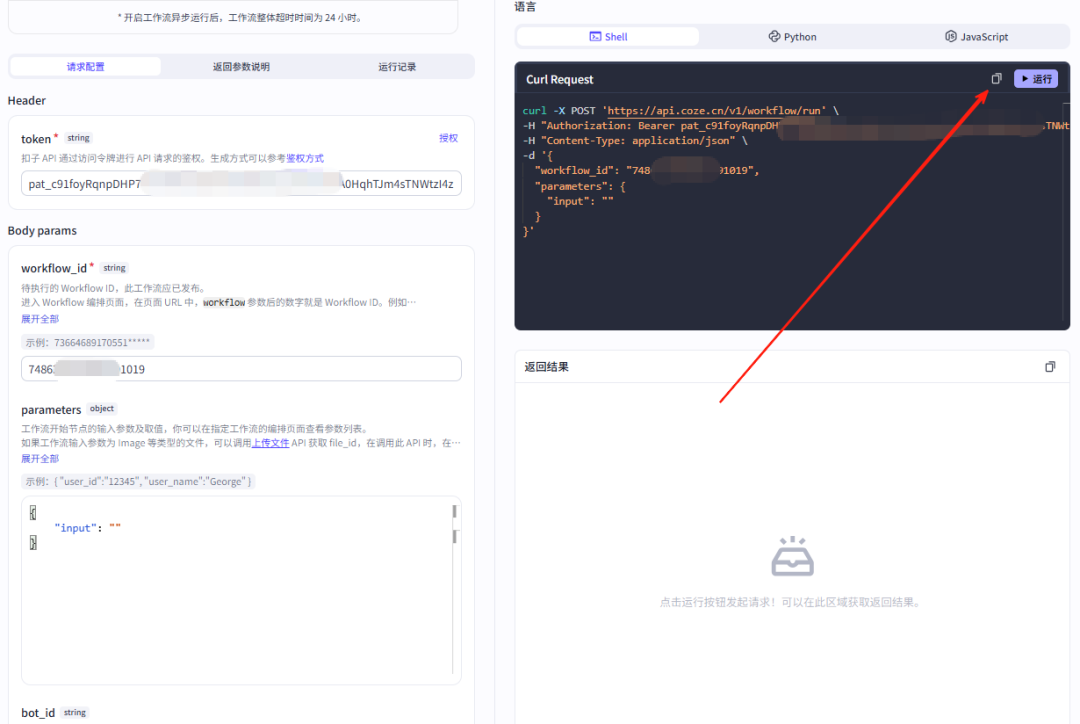The width and height of the screenshot is (1080, 724).
Task: Switch to the Python language tab
Action: click(792, 37)
